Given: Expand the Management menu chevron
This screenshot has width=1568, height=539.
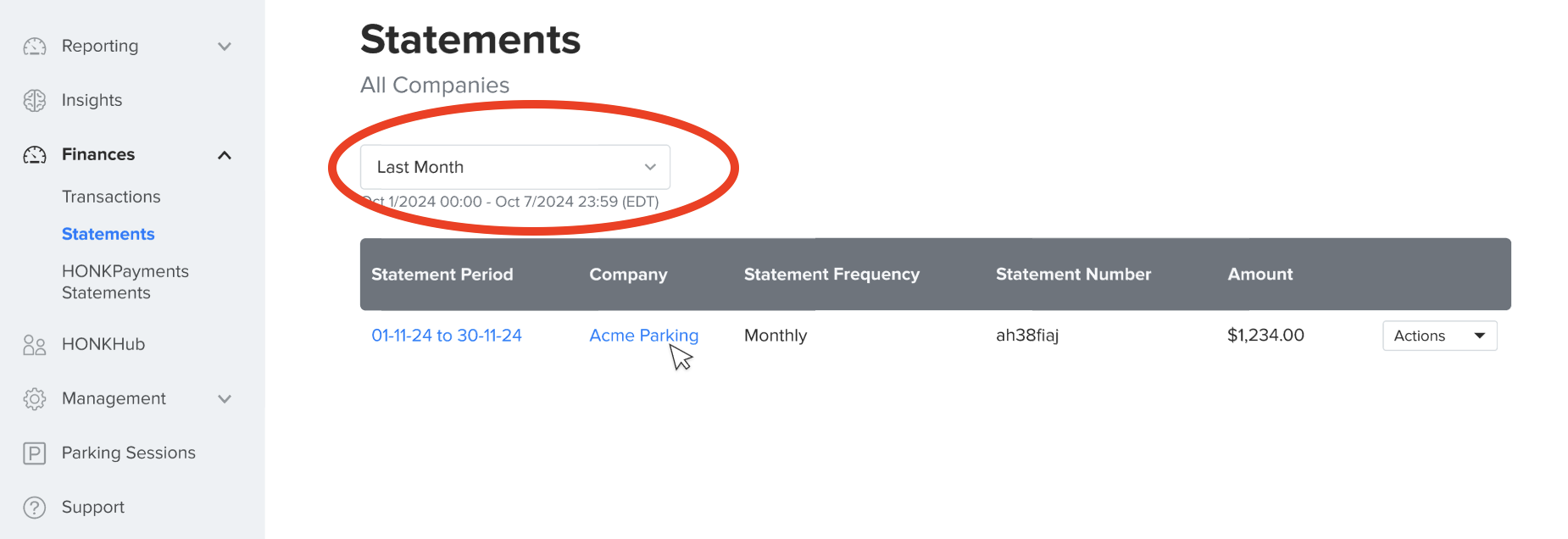Looking at the screenshot, I should pos(225,399).
